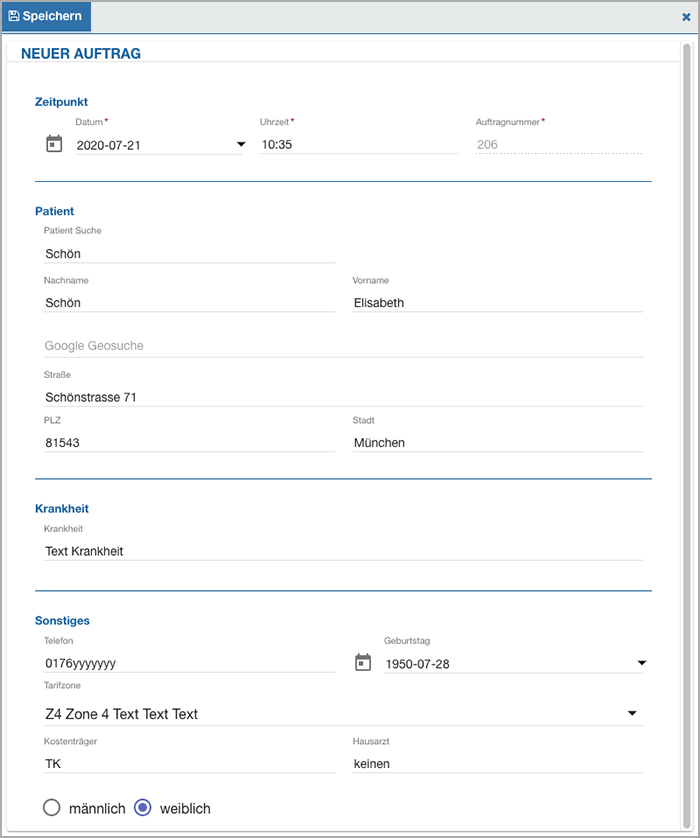Close the dialog with the X icon
The height and width of the screenshot is (838, 700).
tap(686, 17)
